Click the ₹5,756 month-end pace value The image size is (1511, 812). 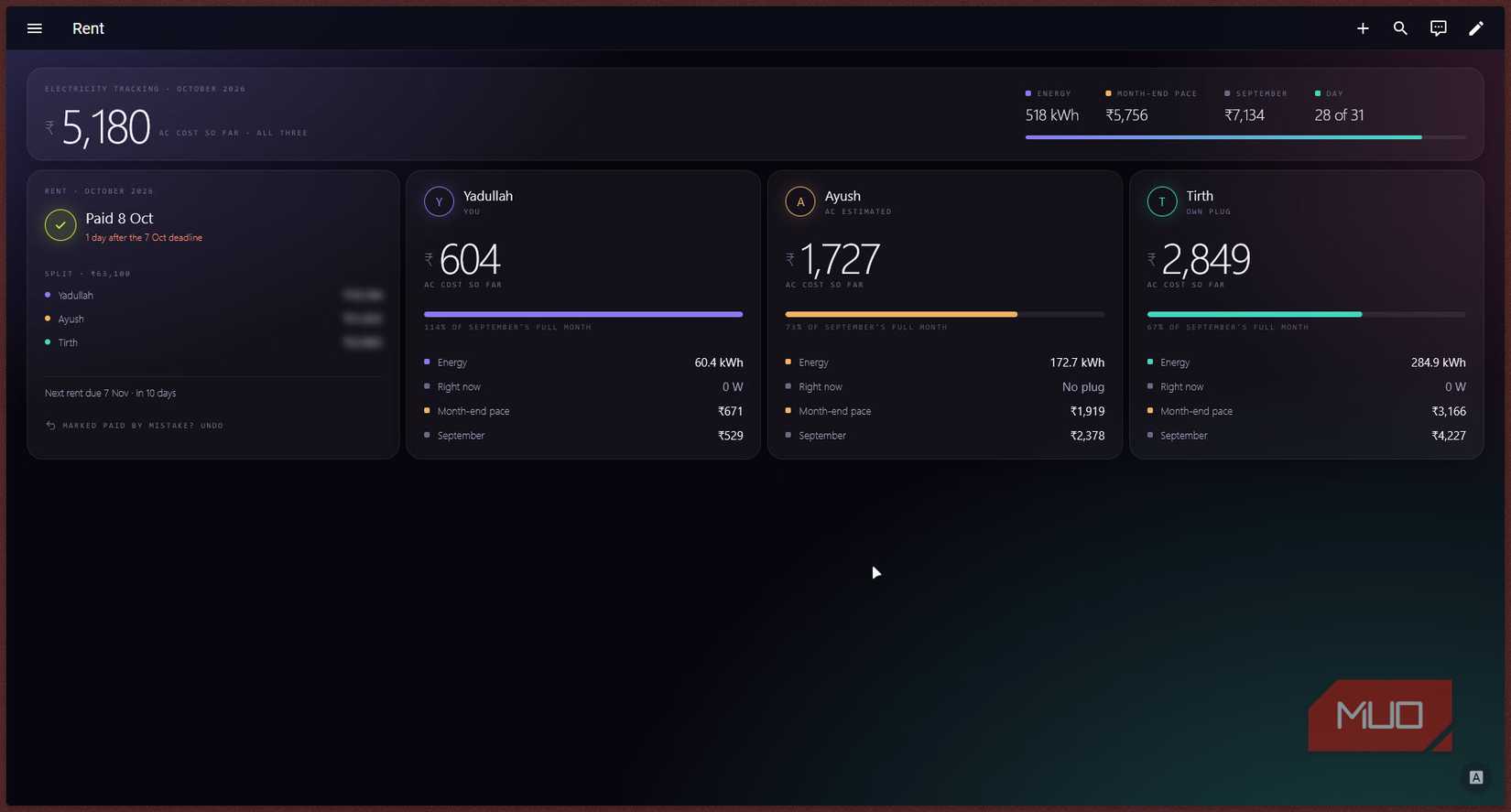(1126, 115)
